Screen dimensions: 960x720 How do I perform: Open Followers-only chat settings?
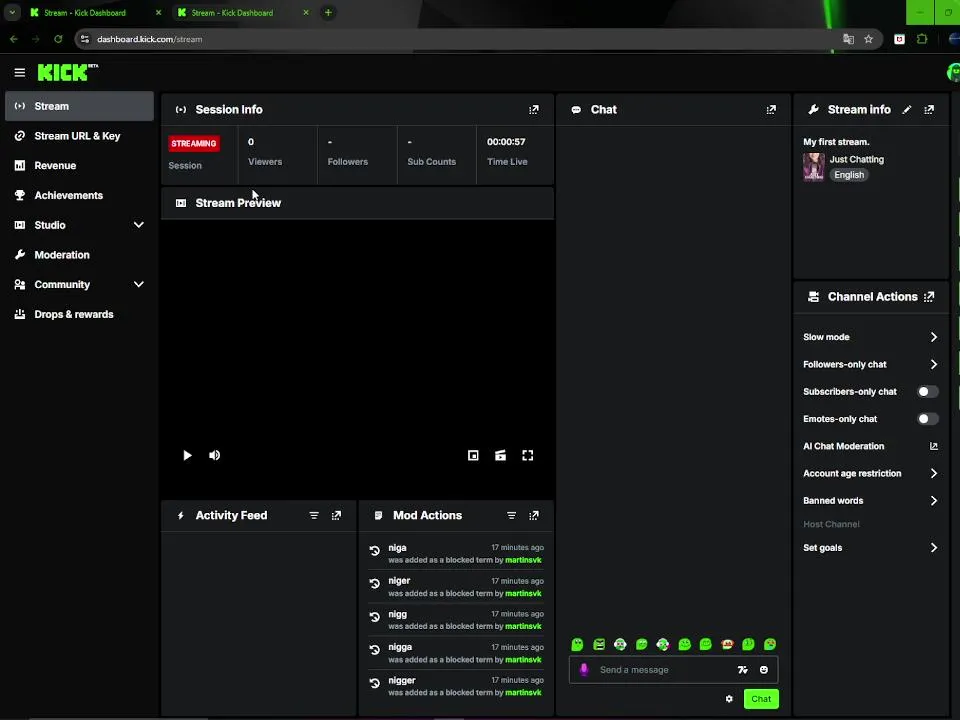[870, 364]
